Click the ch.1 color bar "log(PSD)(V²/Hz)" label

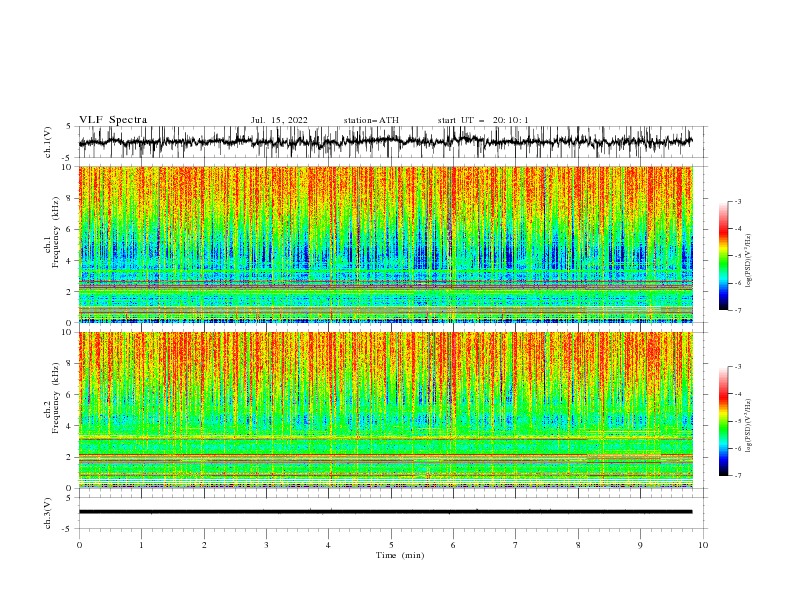[x=749, y=261]
